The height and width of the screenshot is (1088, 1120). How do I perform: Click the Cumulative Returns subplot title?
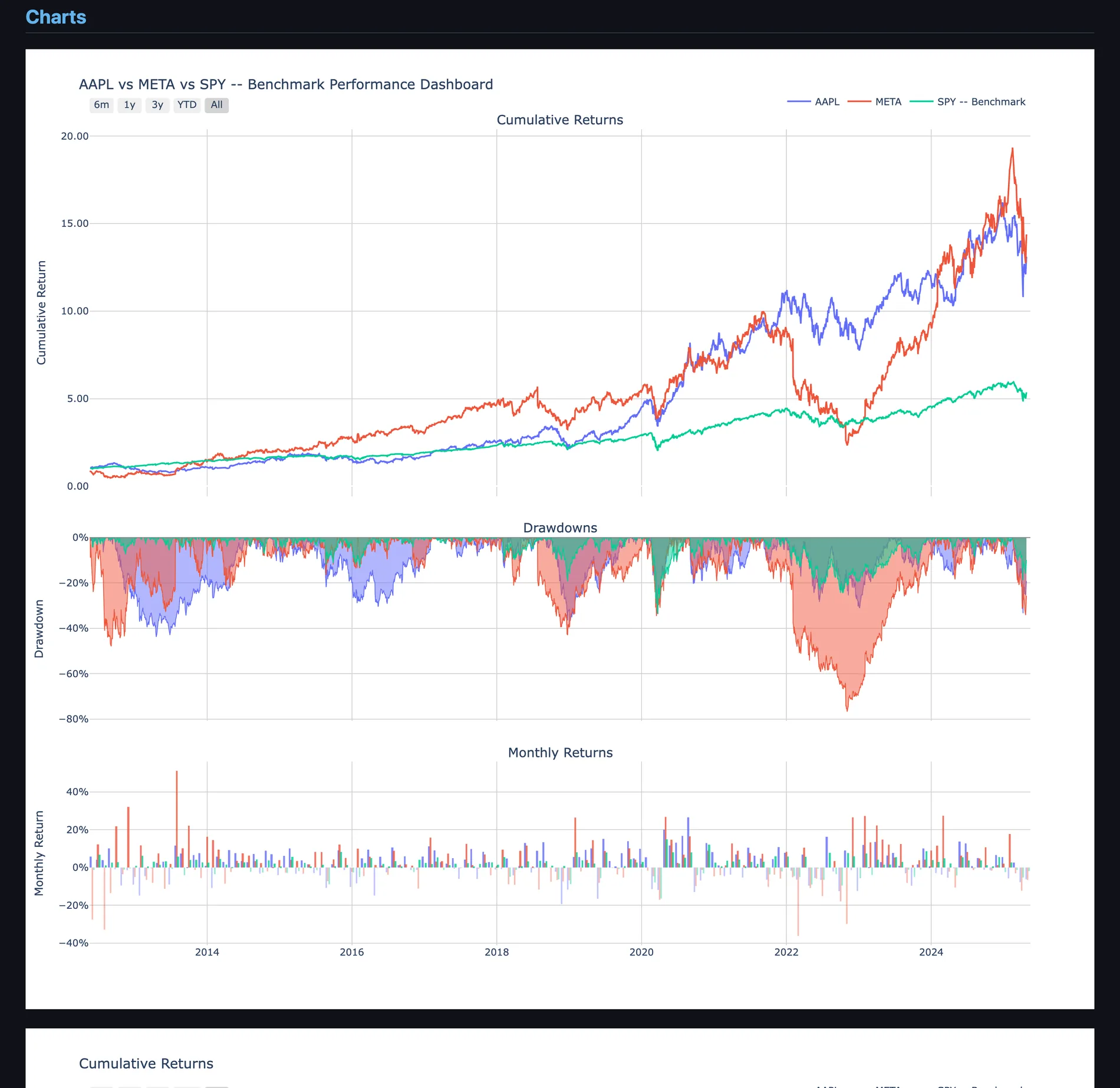coord(560,120)
